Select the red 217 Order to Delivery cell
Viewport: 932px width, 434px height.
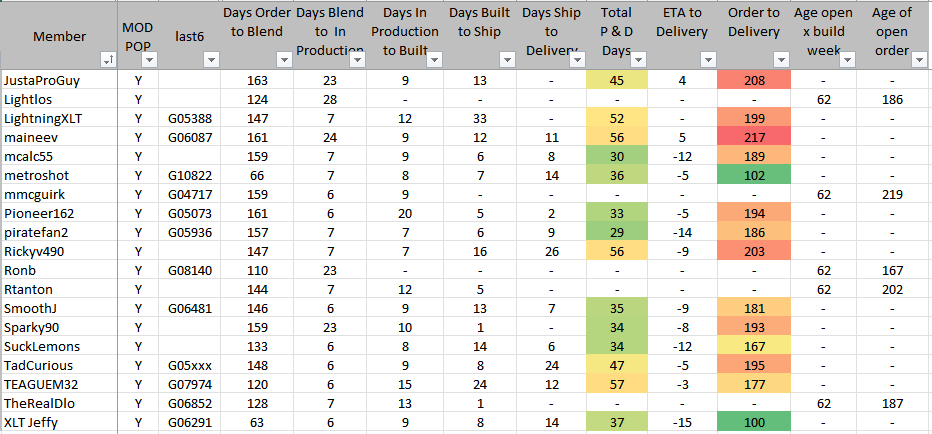754,137
